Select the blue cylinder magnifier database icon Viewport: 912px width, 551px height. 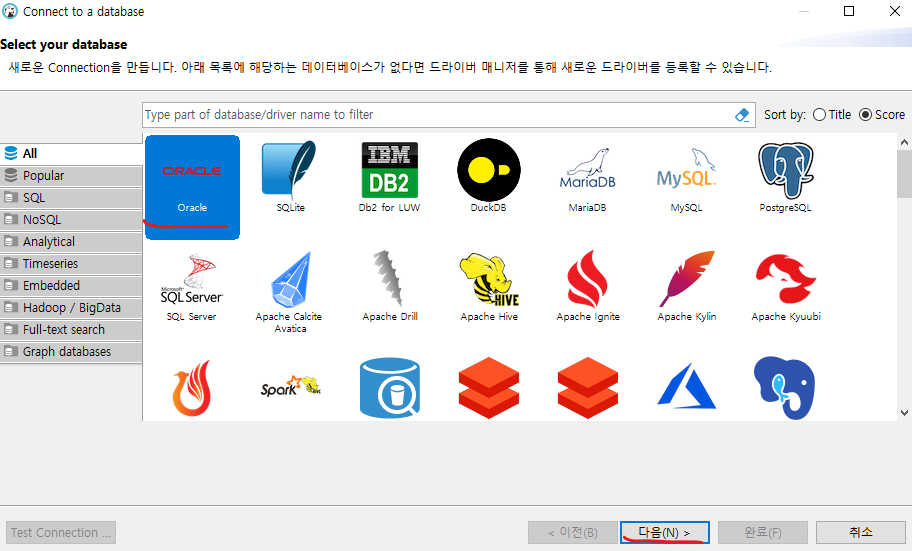coord(389,388)
